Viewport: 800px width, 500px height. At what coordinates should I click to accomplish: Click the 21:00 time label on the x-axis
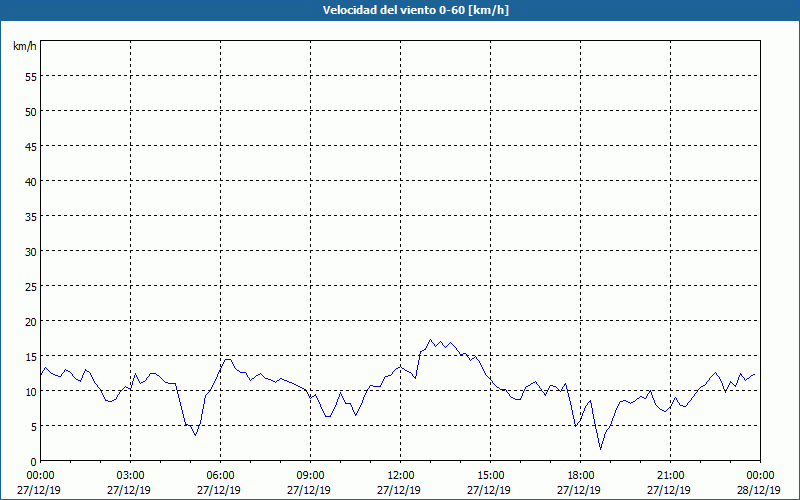(670, 475)
